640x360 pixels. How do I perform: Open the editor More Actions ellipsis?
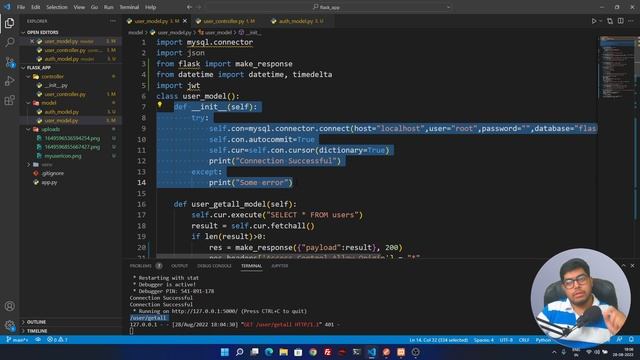click(x=631, y=21)
